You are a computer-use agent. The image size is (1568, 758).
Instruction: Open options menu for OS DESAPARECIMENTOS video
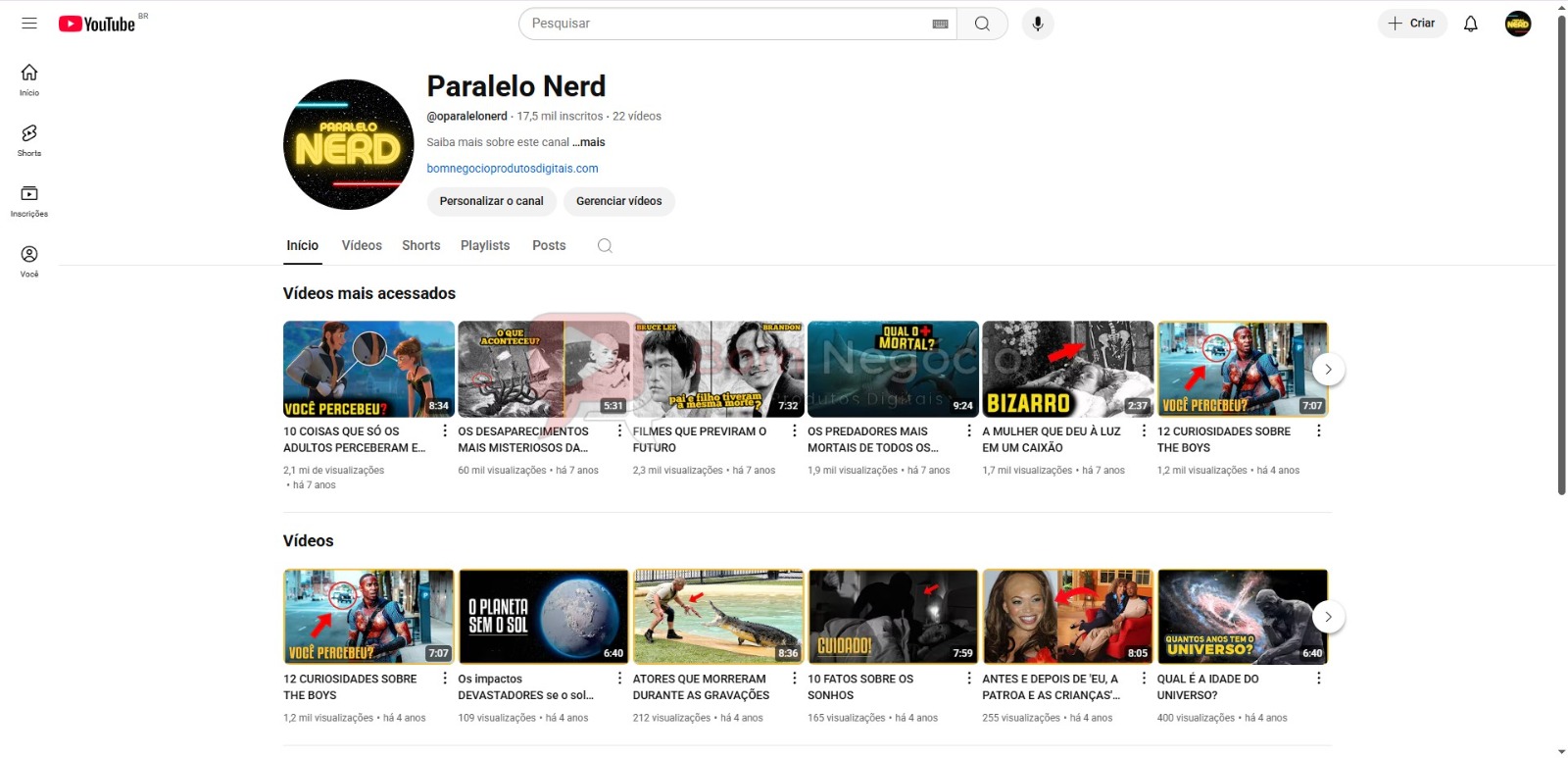619,430
